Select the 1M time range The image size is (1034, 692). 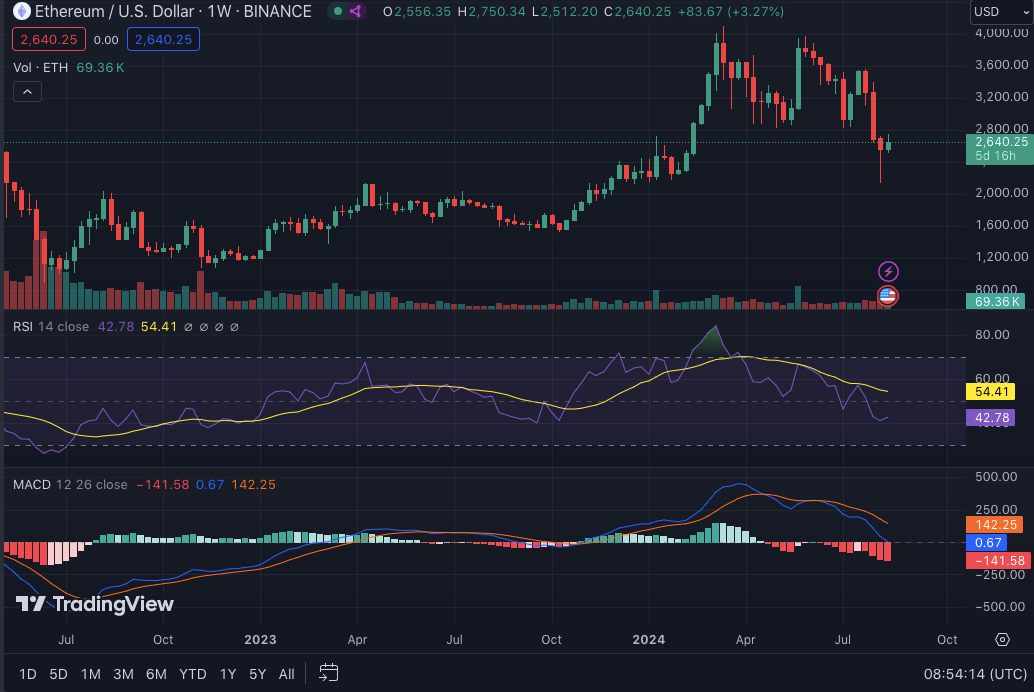click(90, 674)
